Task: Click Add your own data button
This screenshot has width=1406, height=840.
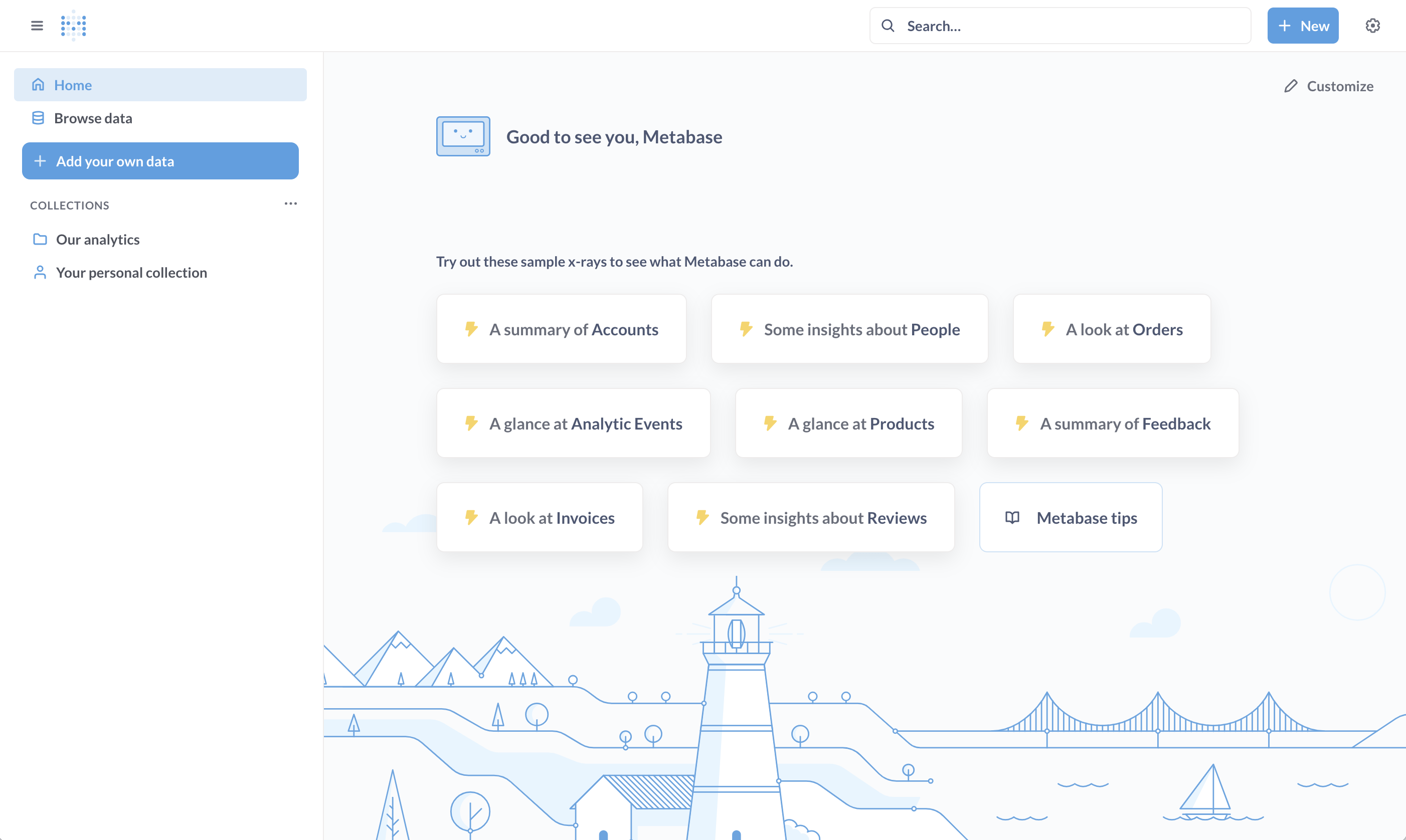Action: (160, 160)
